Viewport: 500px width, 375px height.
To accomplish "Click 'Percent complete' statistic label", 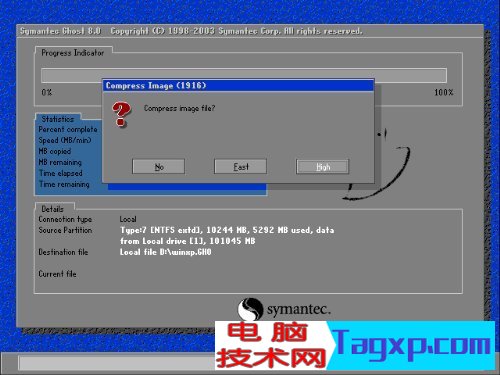I will (68, 129).
